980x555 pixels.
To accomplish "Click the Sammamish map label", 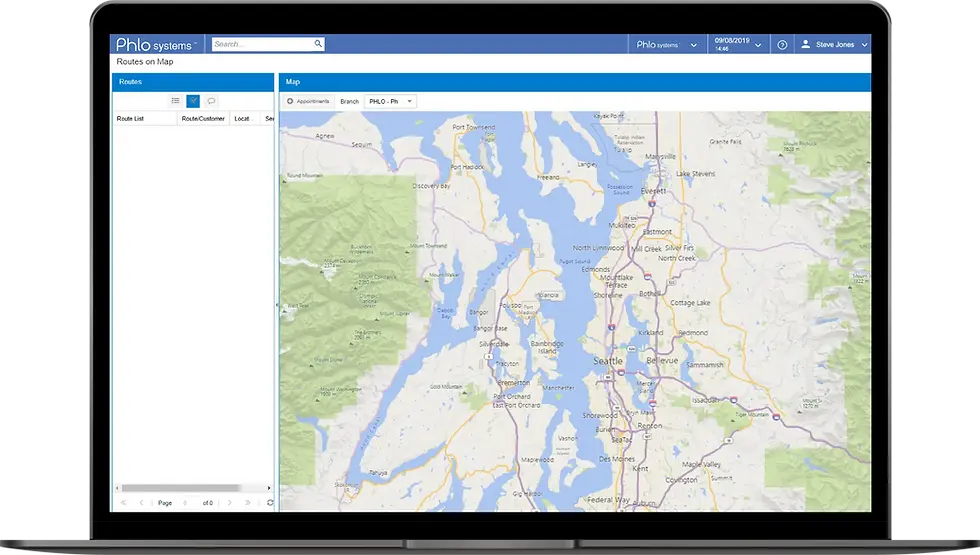I will [x=705, y=364].
